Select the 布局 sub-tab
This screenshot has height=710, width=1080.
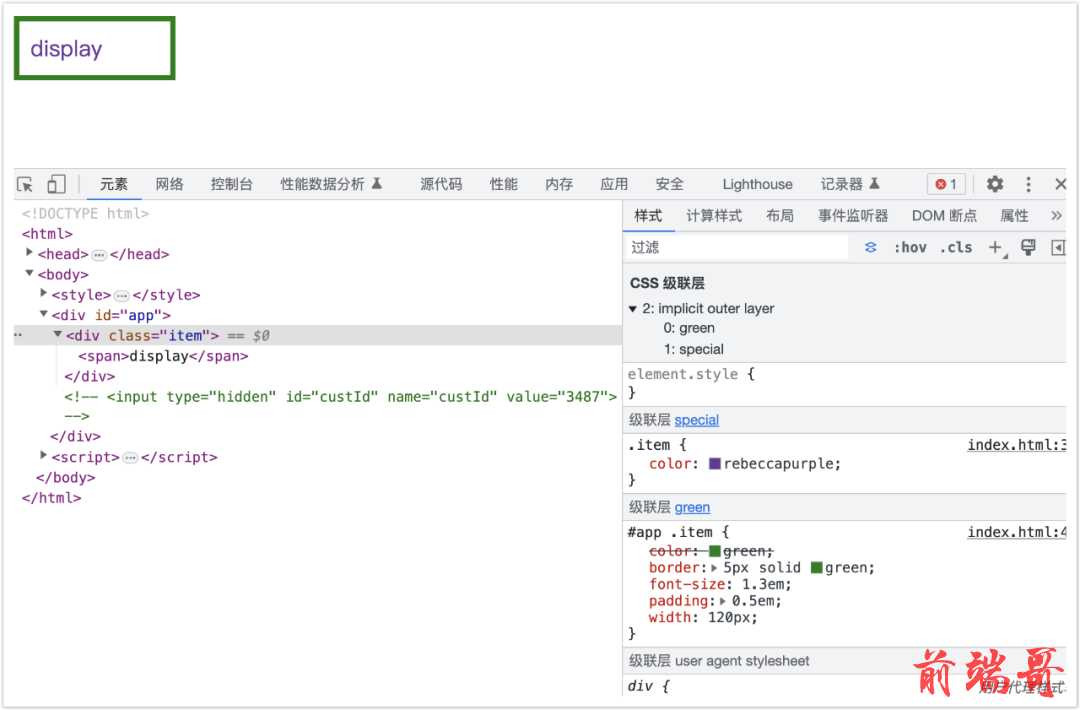(780, 216)
